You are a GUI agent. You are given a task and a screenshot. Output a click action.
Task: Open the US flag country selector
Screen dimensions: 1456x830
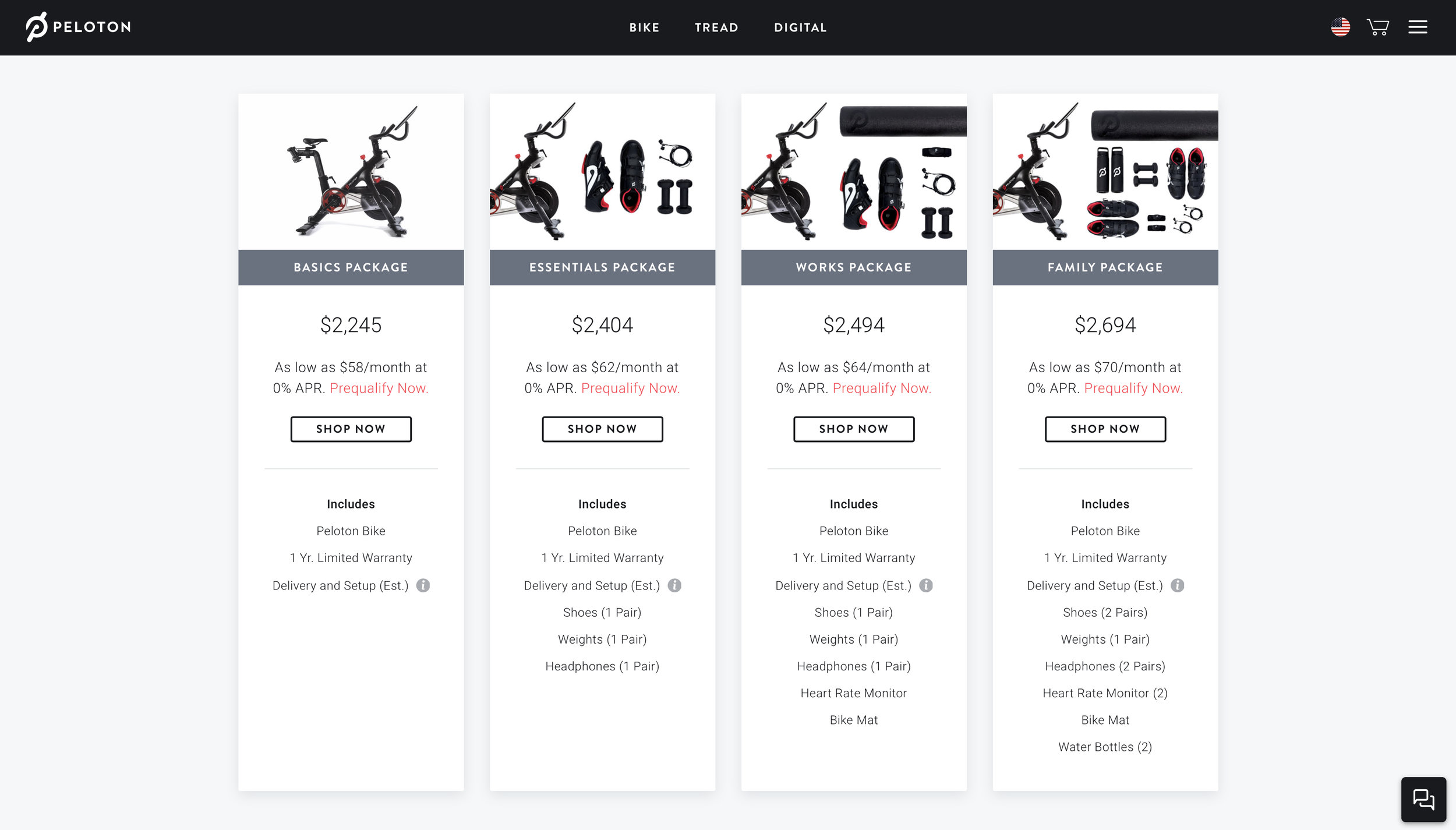coord(1340,27)
